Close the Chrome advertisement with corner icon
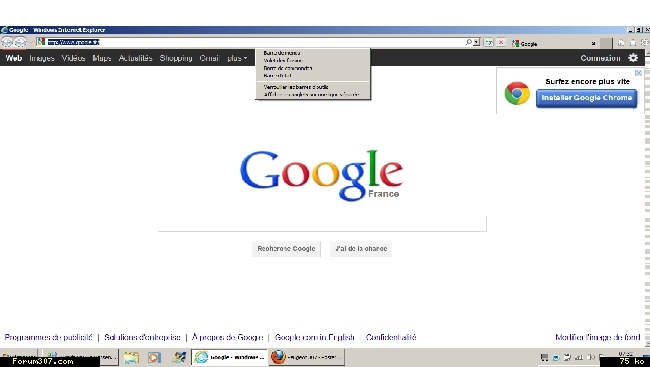The image size is (650, 367). [x=638, y=73]
